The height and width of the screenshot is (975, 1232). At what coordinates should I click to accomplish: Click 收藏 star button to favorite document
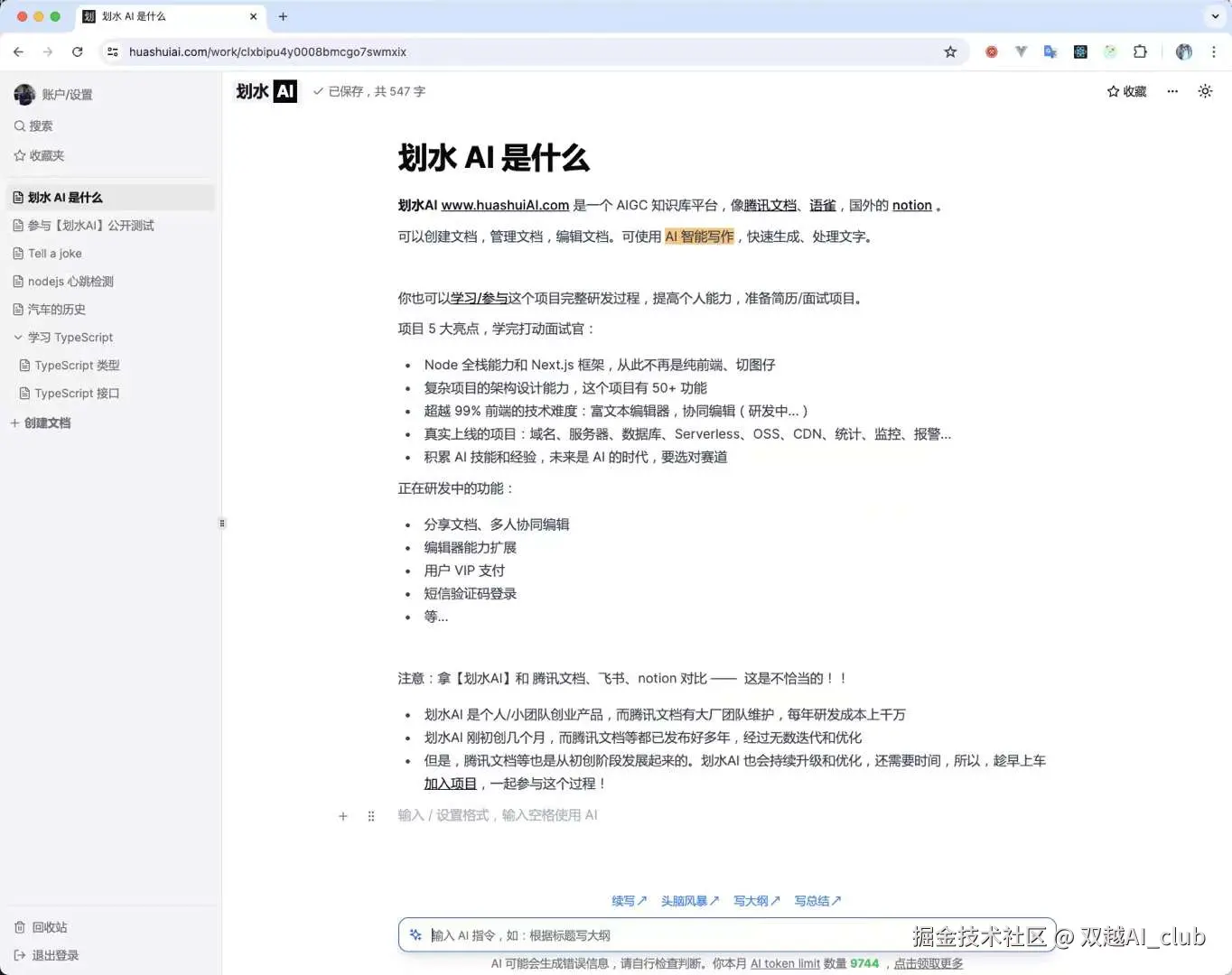(x=1126, y=91)
